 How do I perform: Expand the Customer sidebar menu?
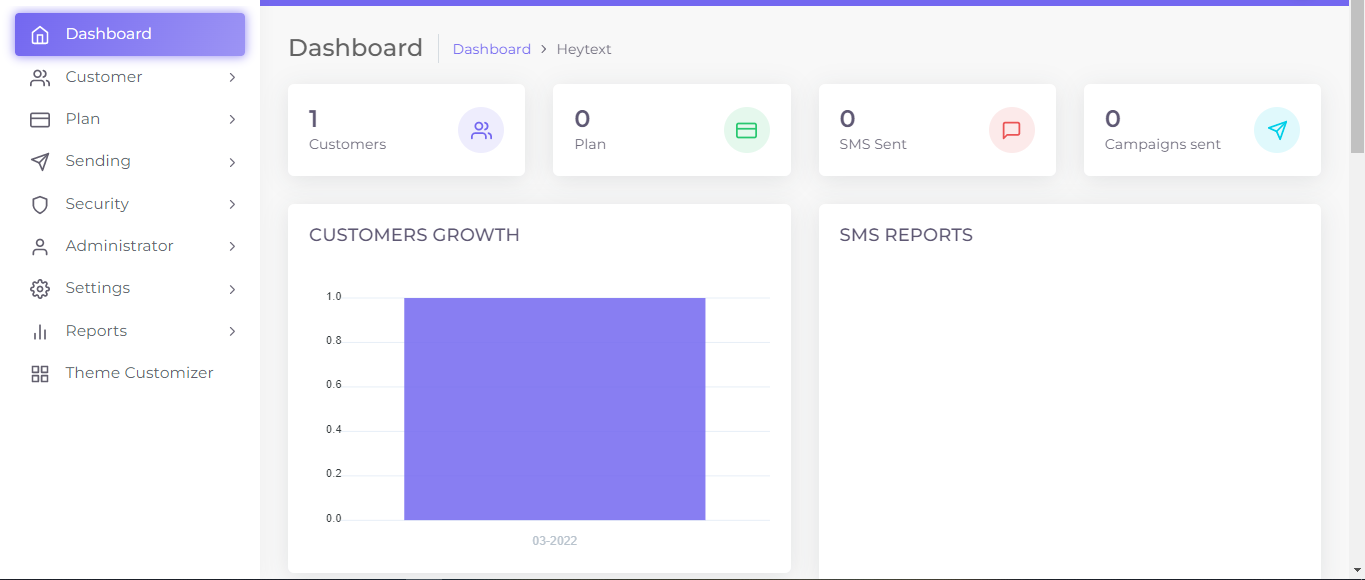232,77
